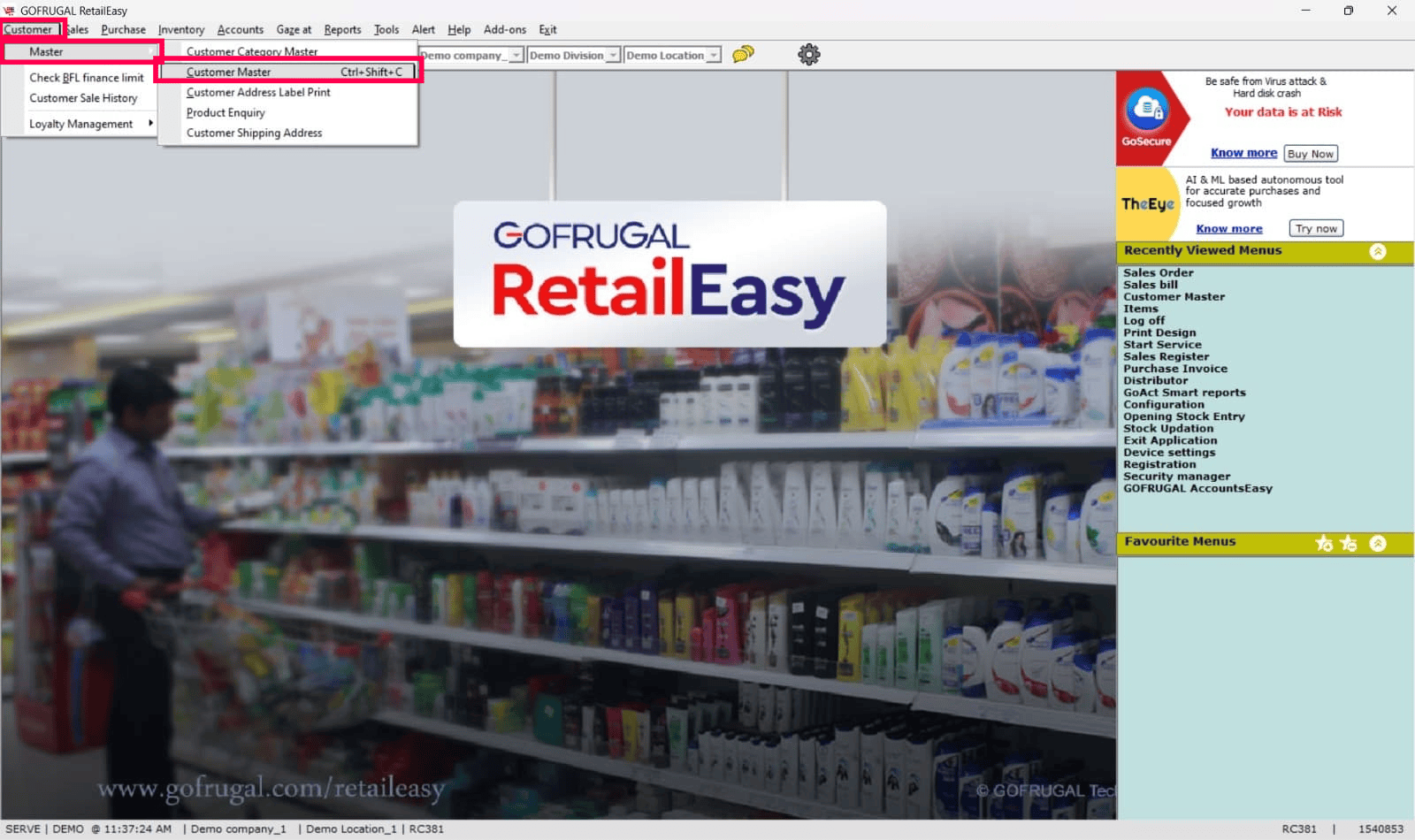
Task: Click the TheEye logo in the ad panel
Action: tap(1148, 204)
